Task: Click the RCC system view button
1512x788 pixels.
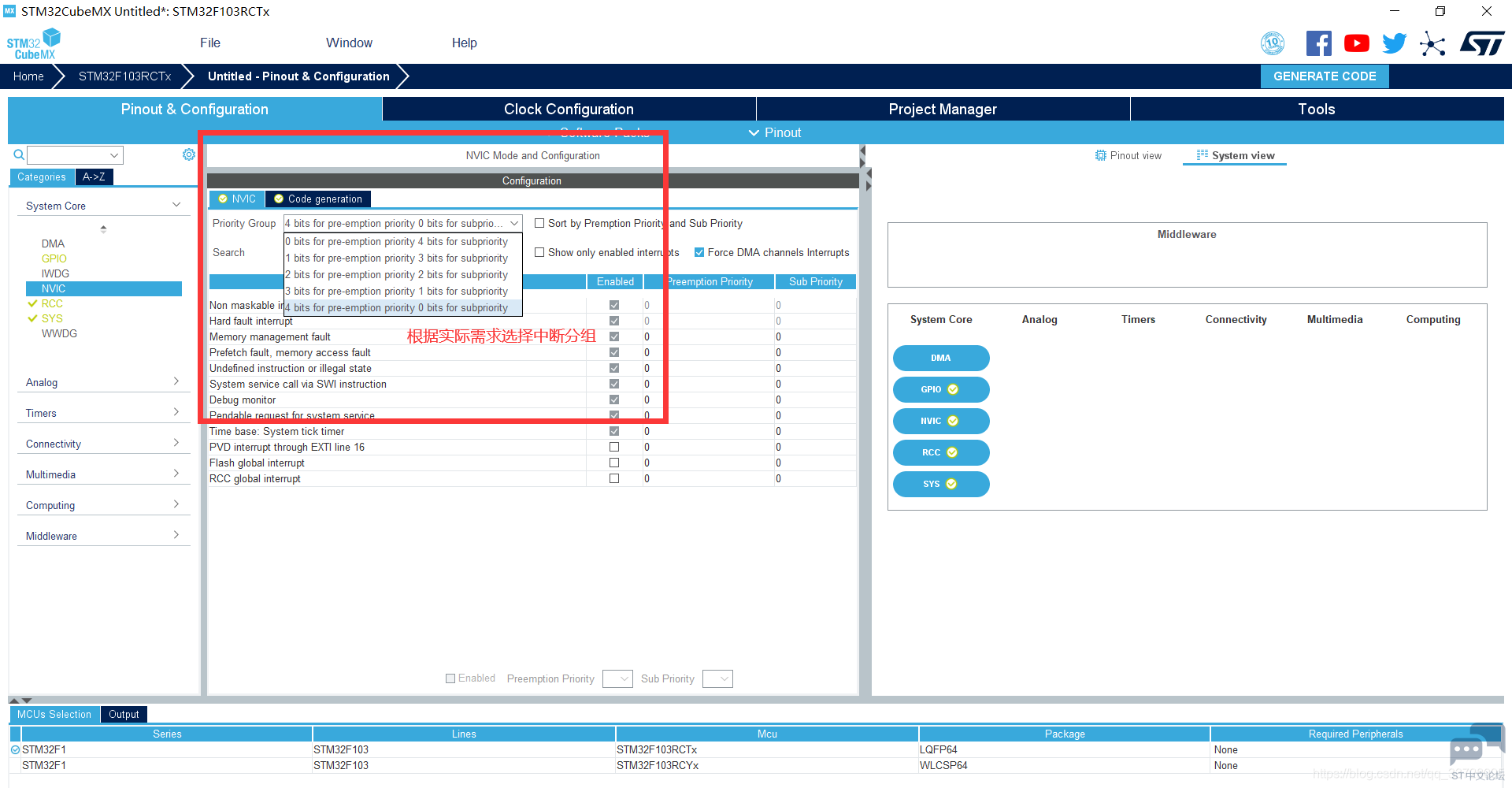Action: (x=941, y=452)
